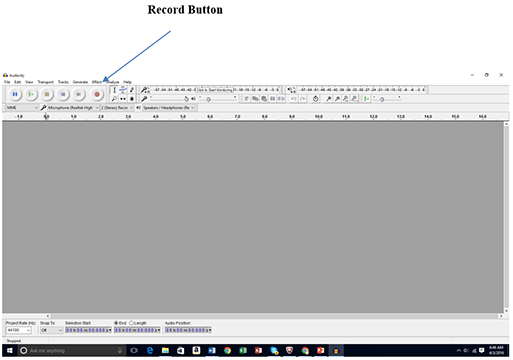Click the playback meter speaker icon
Screen dimensions: 513x360
point(291,90)
